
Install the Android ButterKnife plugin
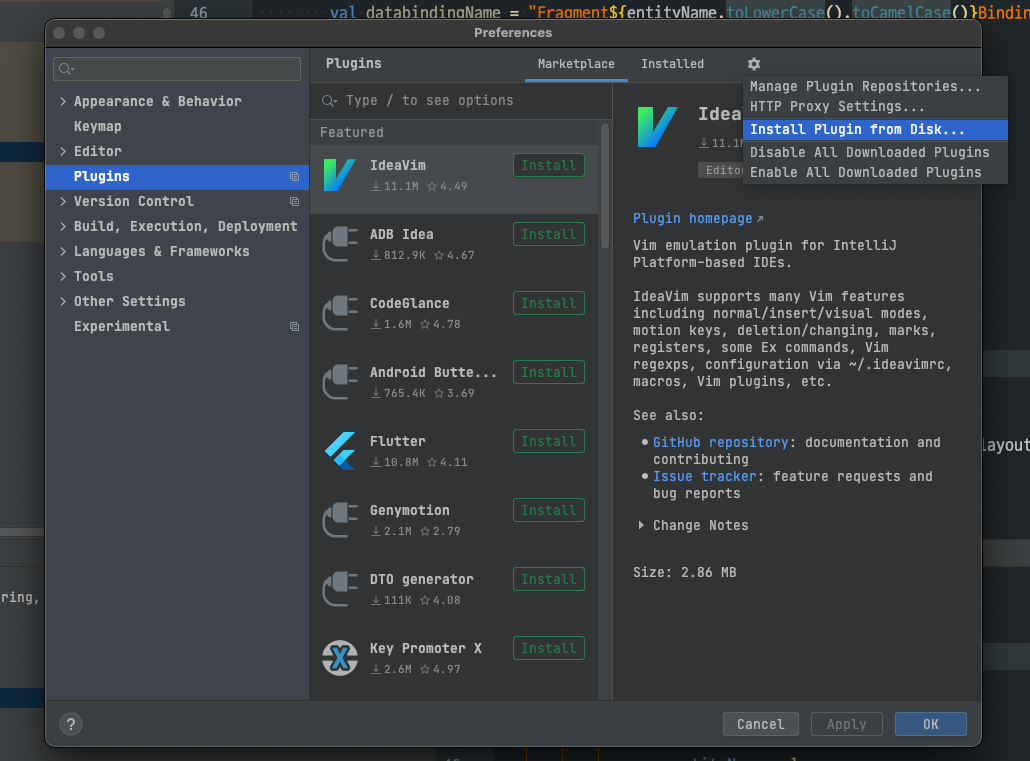point(549,373)
